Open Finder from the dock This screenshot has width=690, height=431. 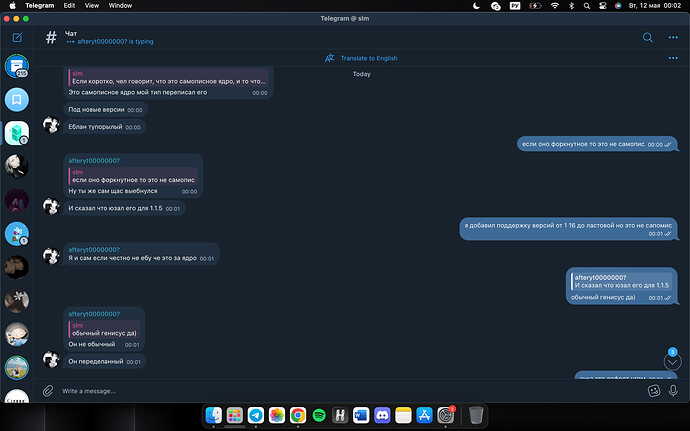pyautogui.click(x=214, y=415)
